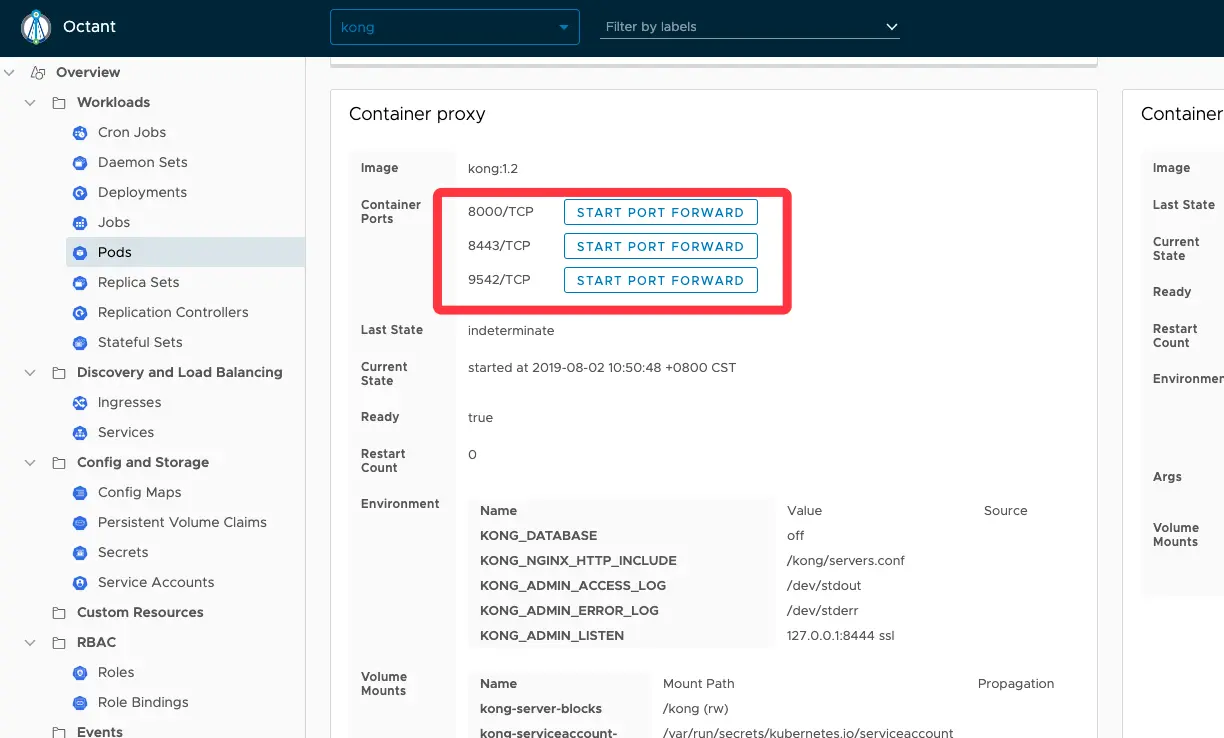The height and width of the screenshot is (738, 1224).
Task: Click the Octant title text
Action: point(89,27)
